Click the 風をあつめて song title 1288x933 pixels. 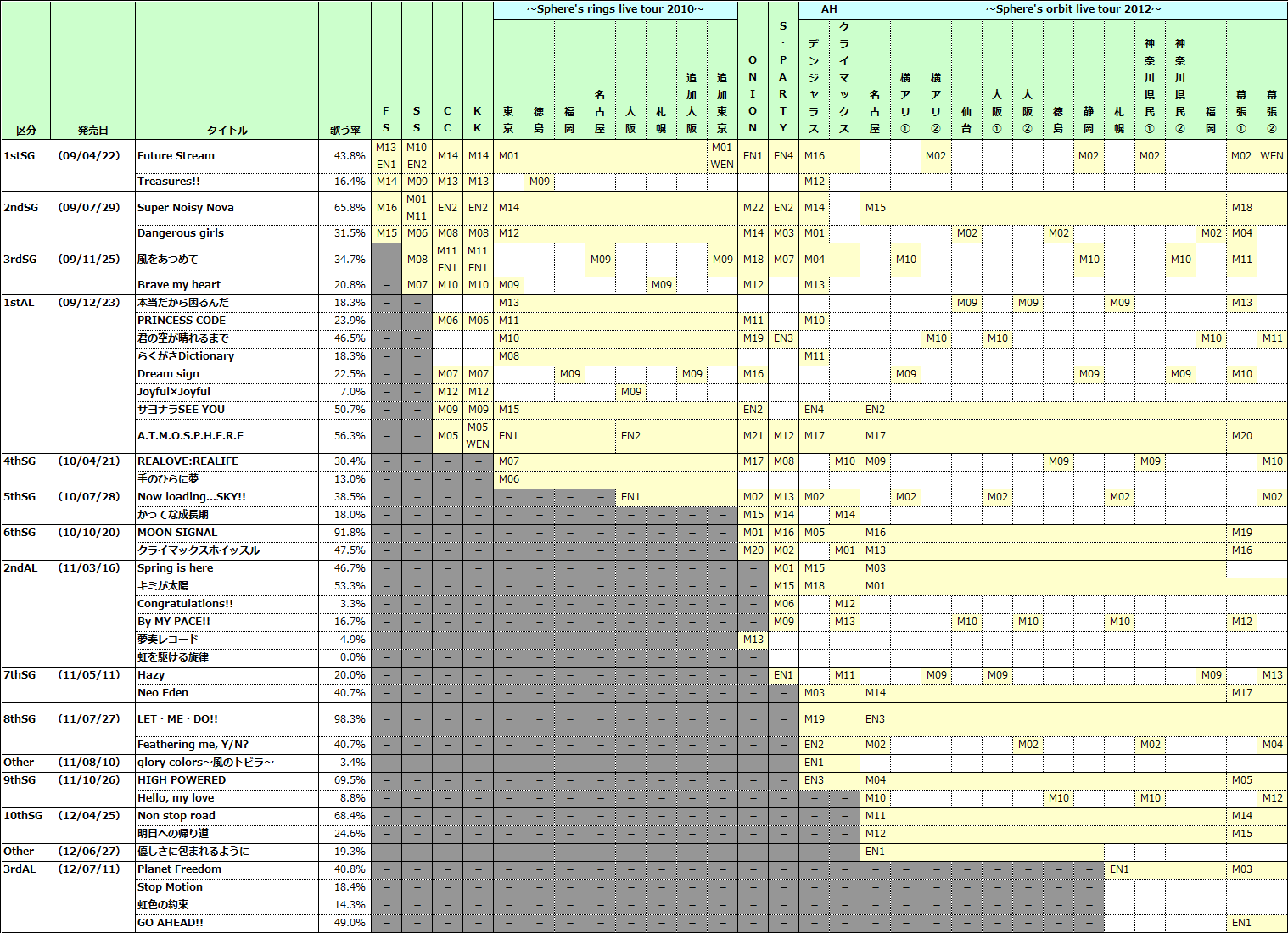point(227,260)
